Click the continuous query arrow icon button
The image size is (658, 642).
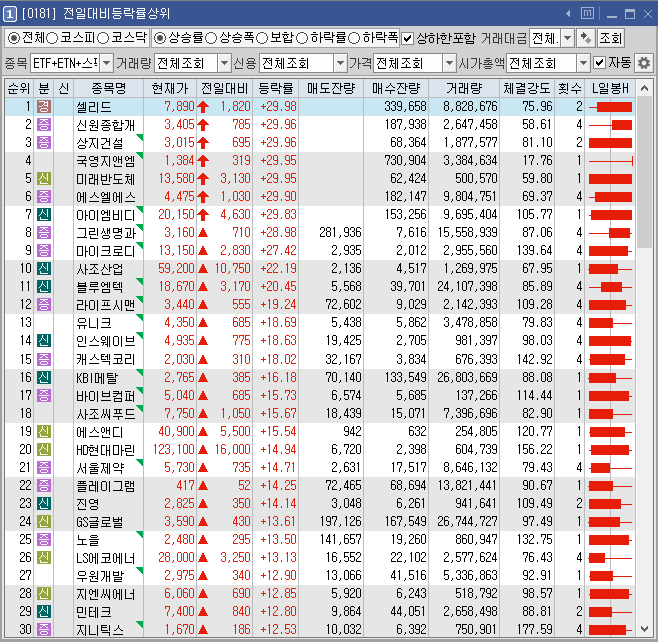[x=585, y=39]
